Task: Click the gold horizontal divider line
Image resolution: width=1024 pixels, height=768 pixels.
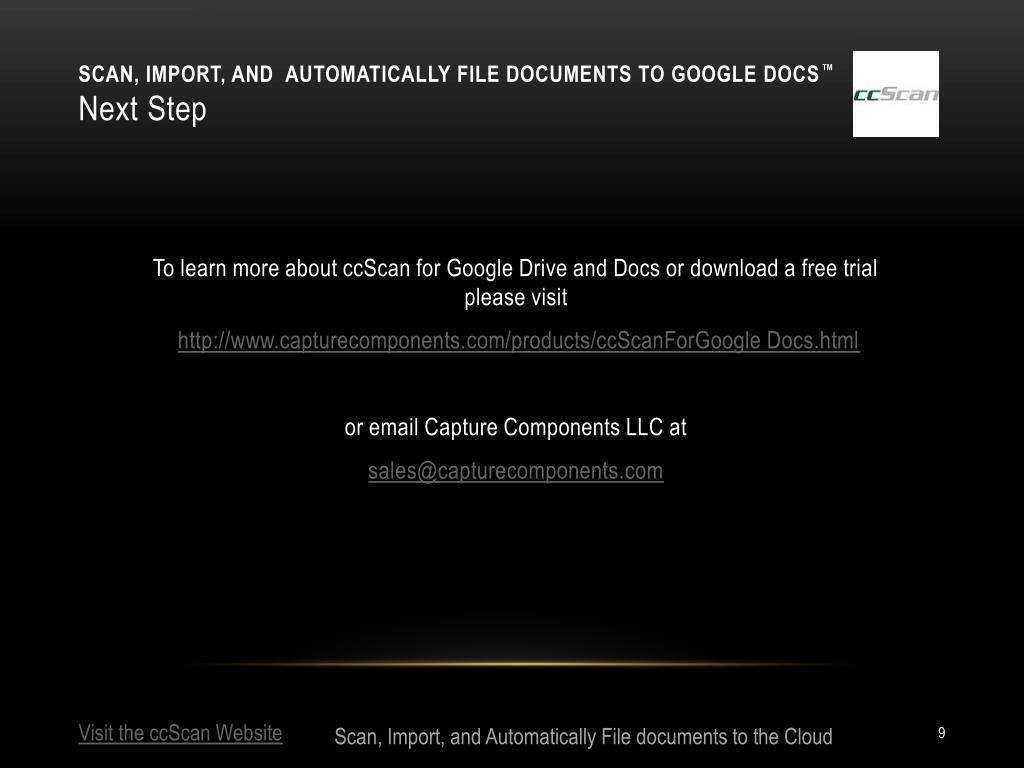Action: [x=516, y=664]
